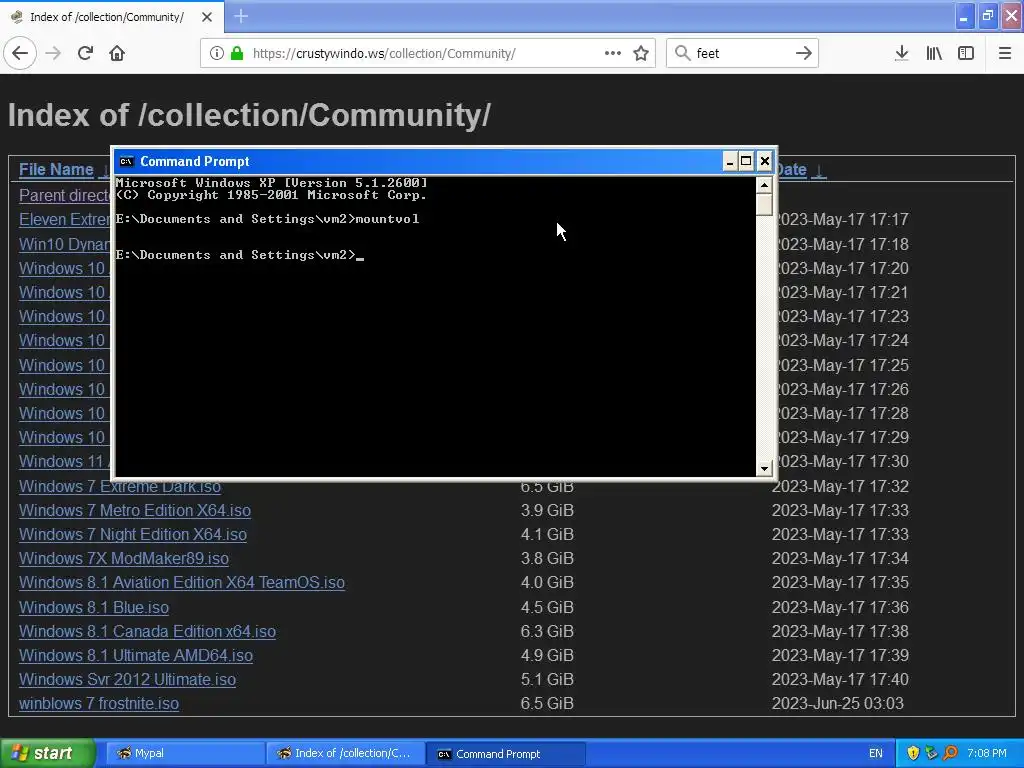Viewport: 1024px width, 768px height.
Task: Select date 2023-Jun-25 03:03
Action: [x=838, y=703]
